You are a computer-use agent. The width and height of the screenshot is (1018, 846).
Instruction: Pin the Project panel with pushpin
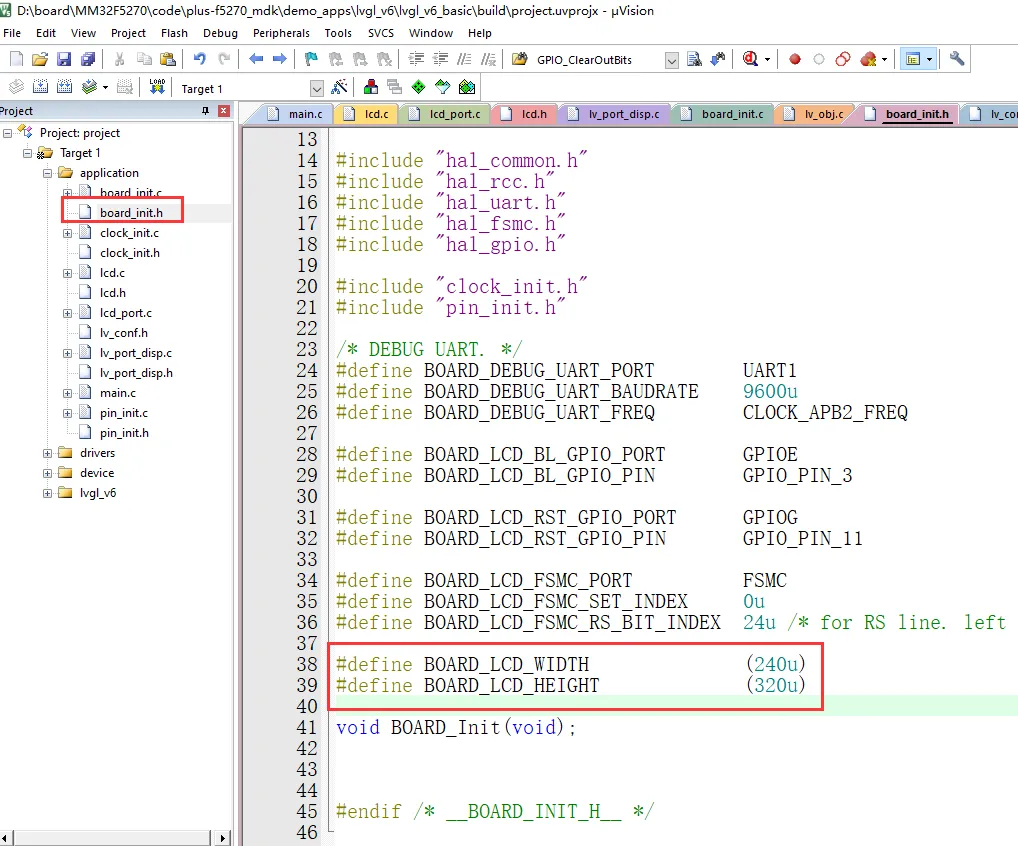click(x=206, y=111)
